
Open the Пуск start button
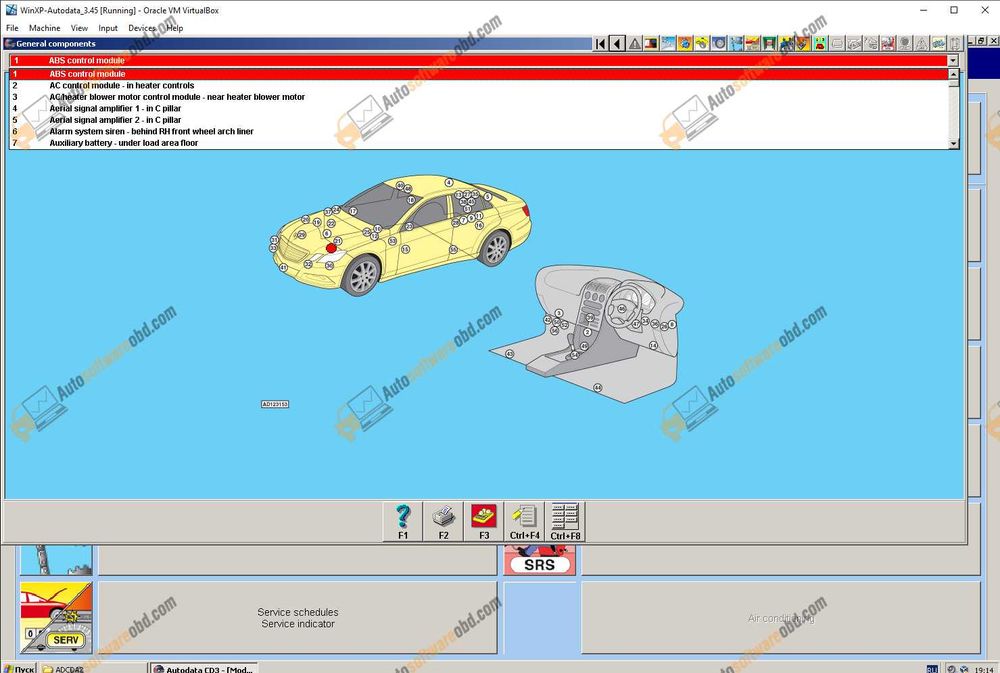pos(18,669)
